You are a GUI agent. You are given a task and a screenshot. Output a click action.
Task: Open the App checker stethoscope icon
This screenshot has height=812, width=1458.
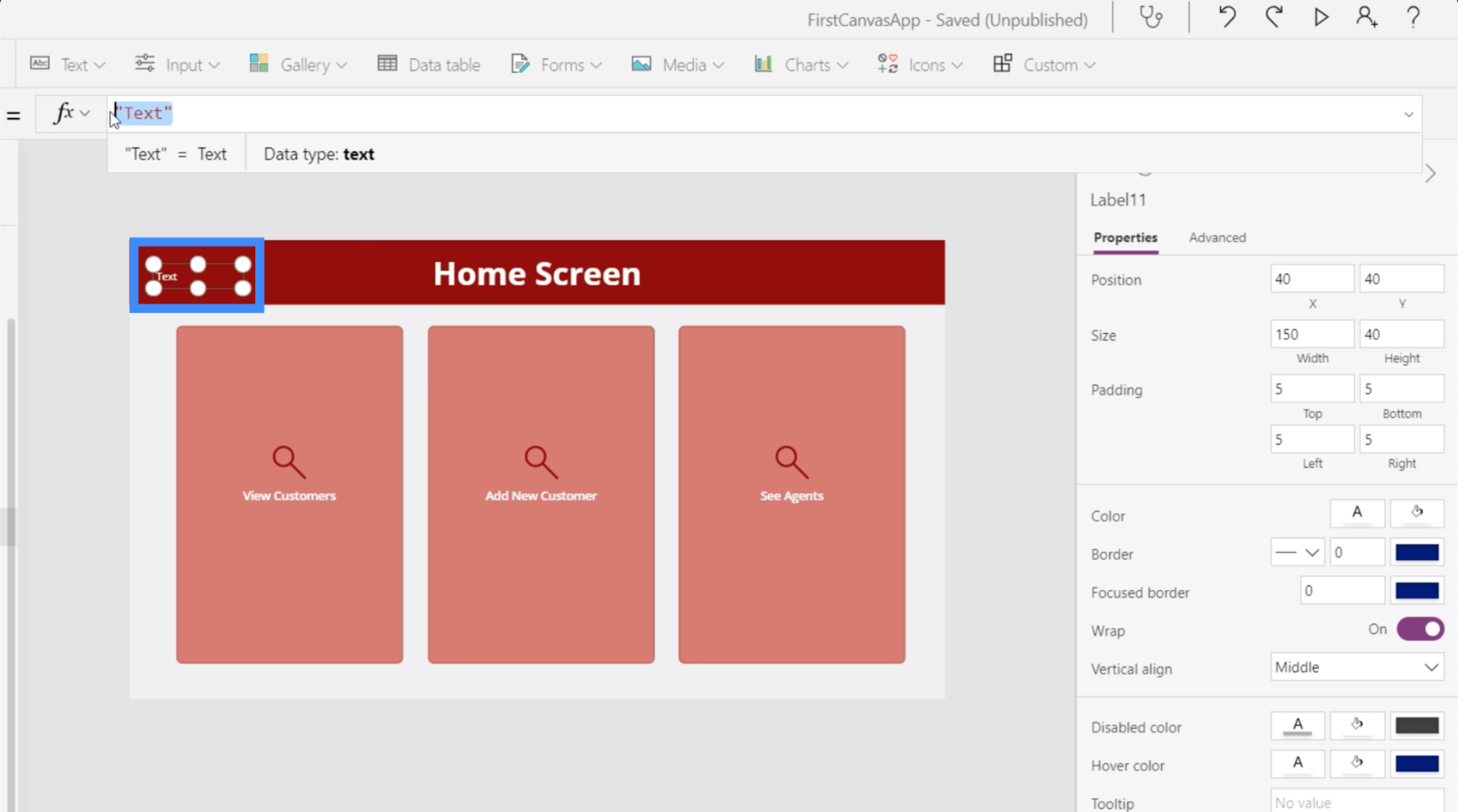click(x=1151, y=17)
